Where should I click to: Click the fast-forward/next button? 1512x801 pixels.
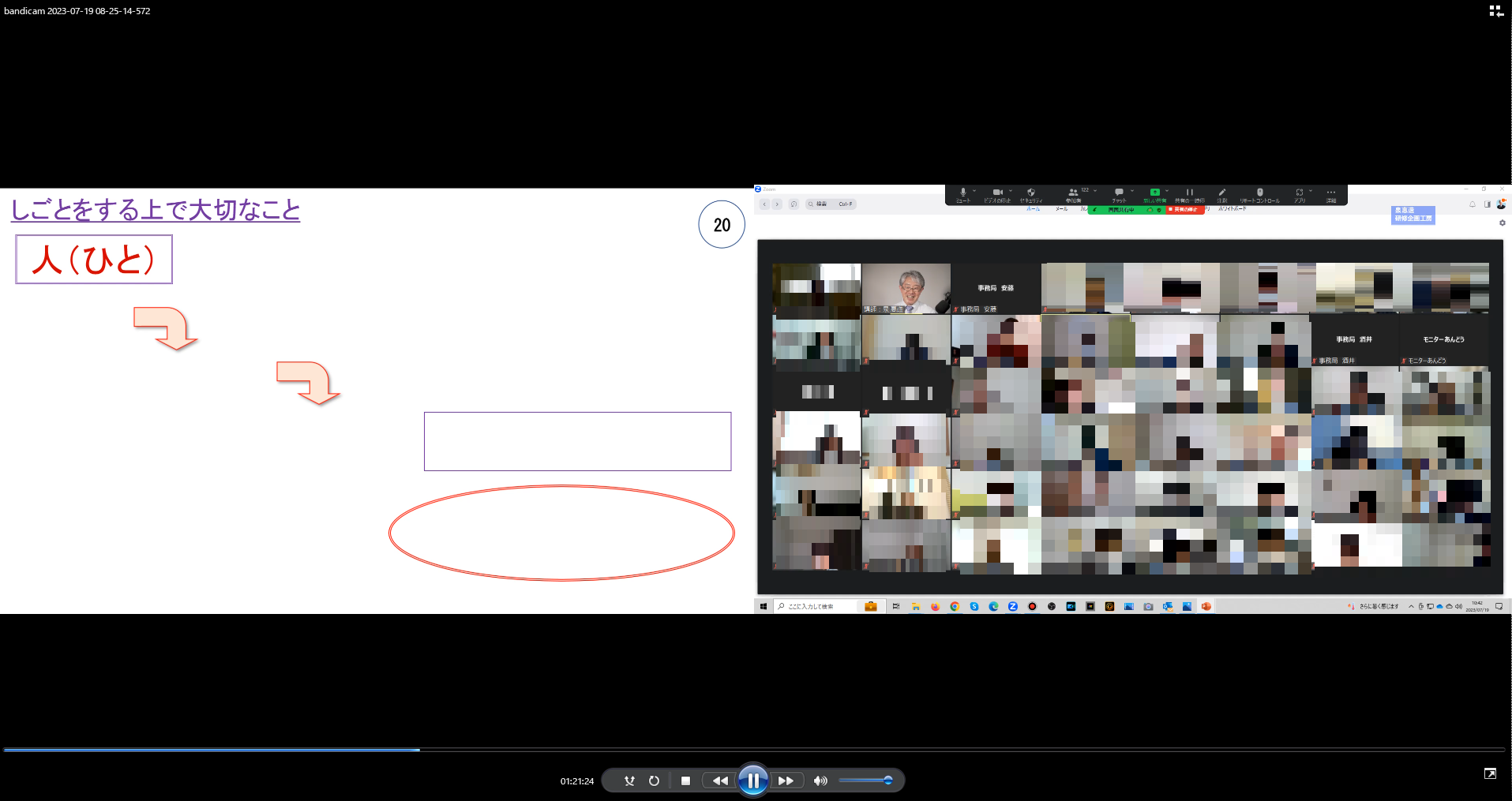pos(786,780)
